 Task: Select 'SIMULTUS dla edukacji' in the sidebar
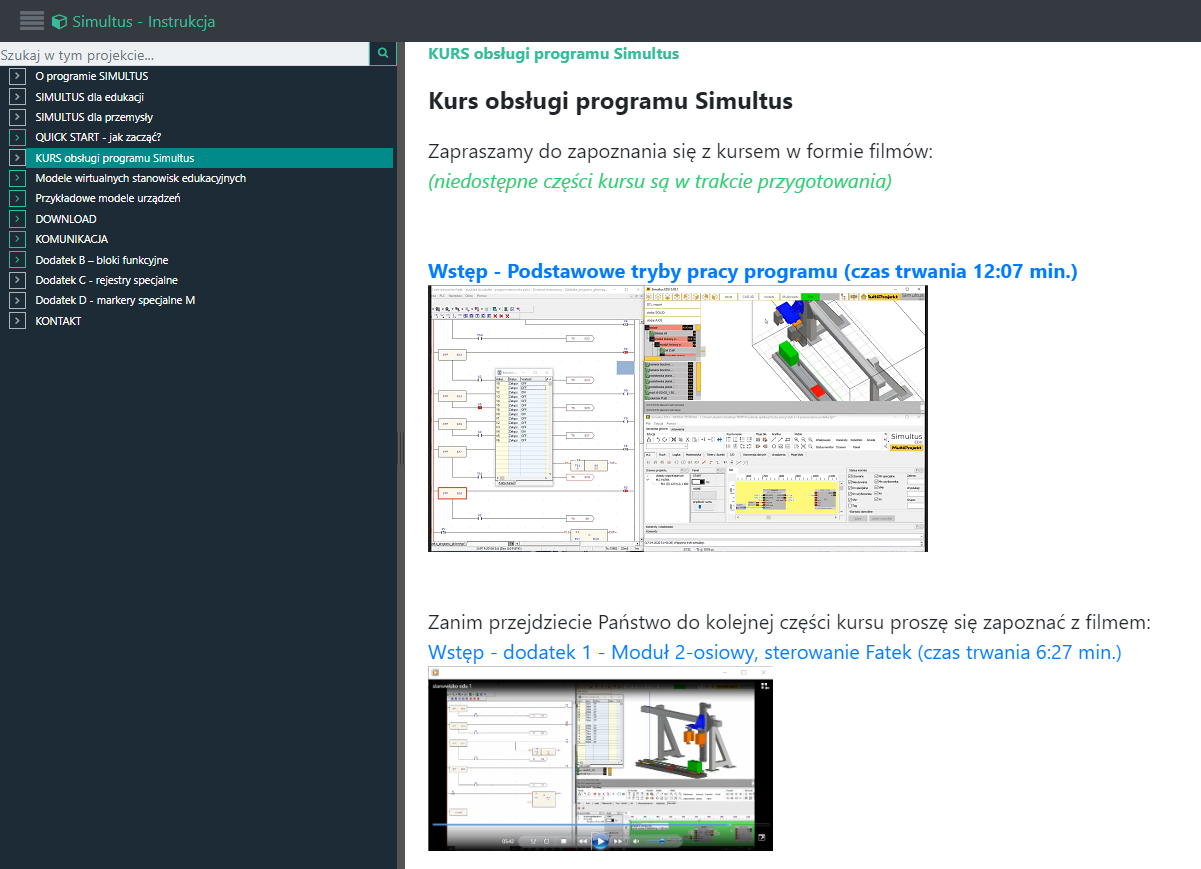(90, 97)
